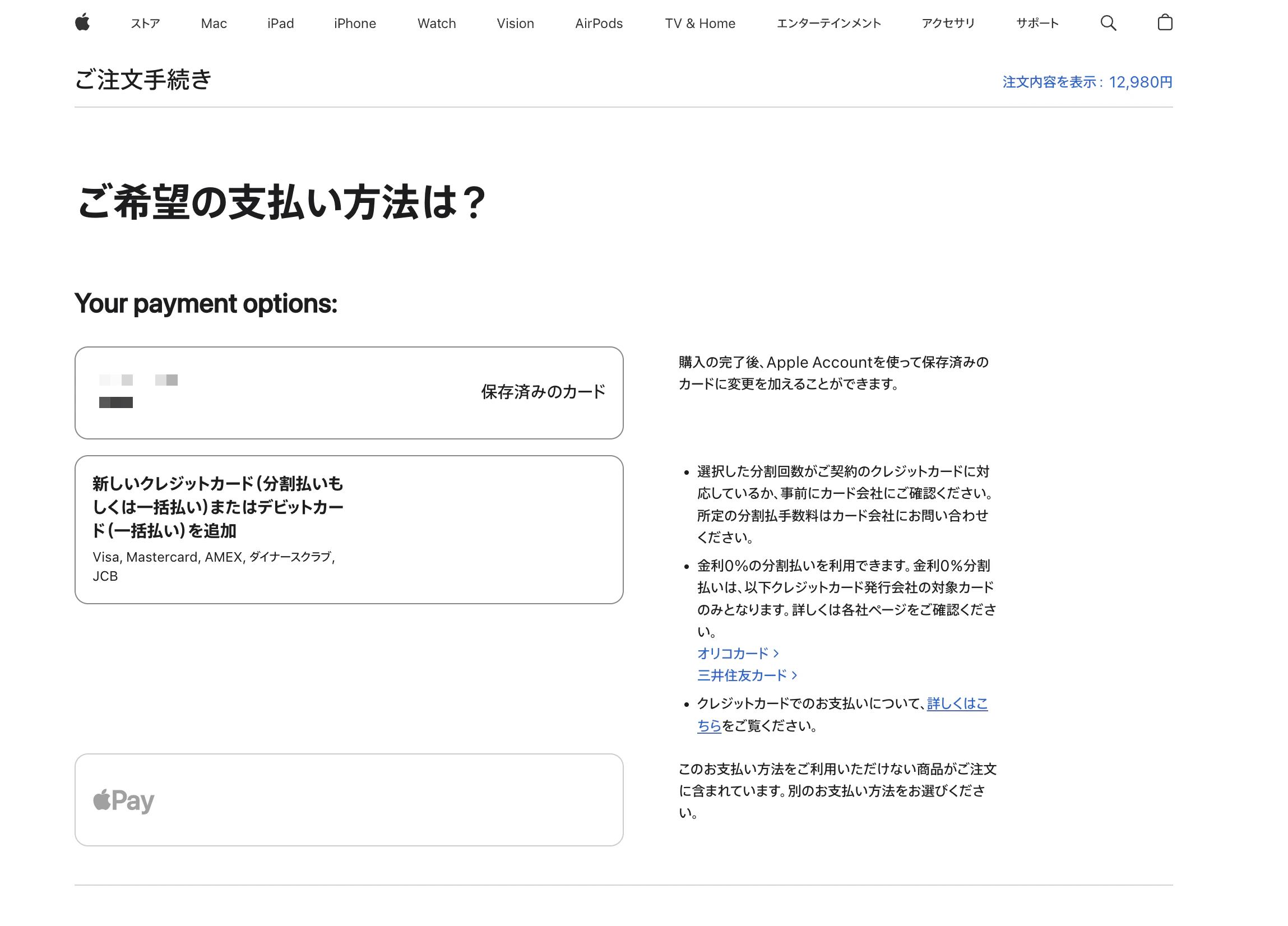Click the Apple Account saved card notice
The image size is (1288, 926).
click(x=833, y=373)
